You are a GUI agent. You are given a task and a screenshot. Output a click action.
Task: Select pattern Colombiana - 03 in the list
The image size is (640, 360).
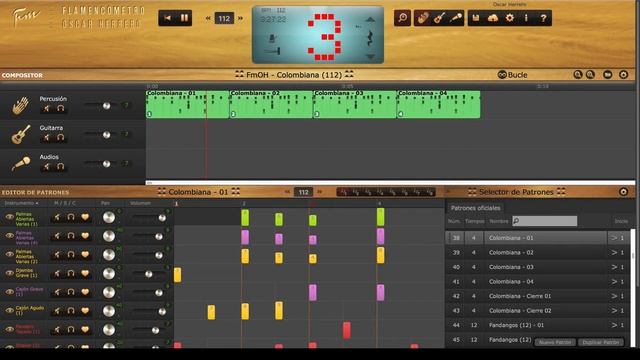click(538, 267)
